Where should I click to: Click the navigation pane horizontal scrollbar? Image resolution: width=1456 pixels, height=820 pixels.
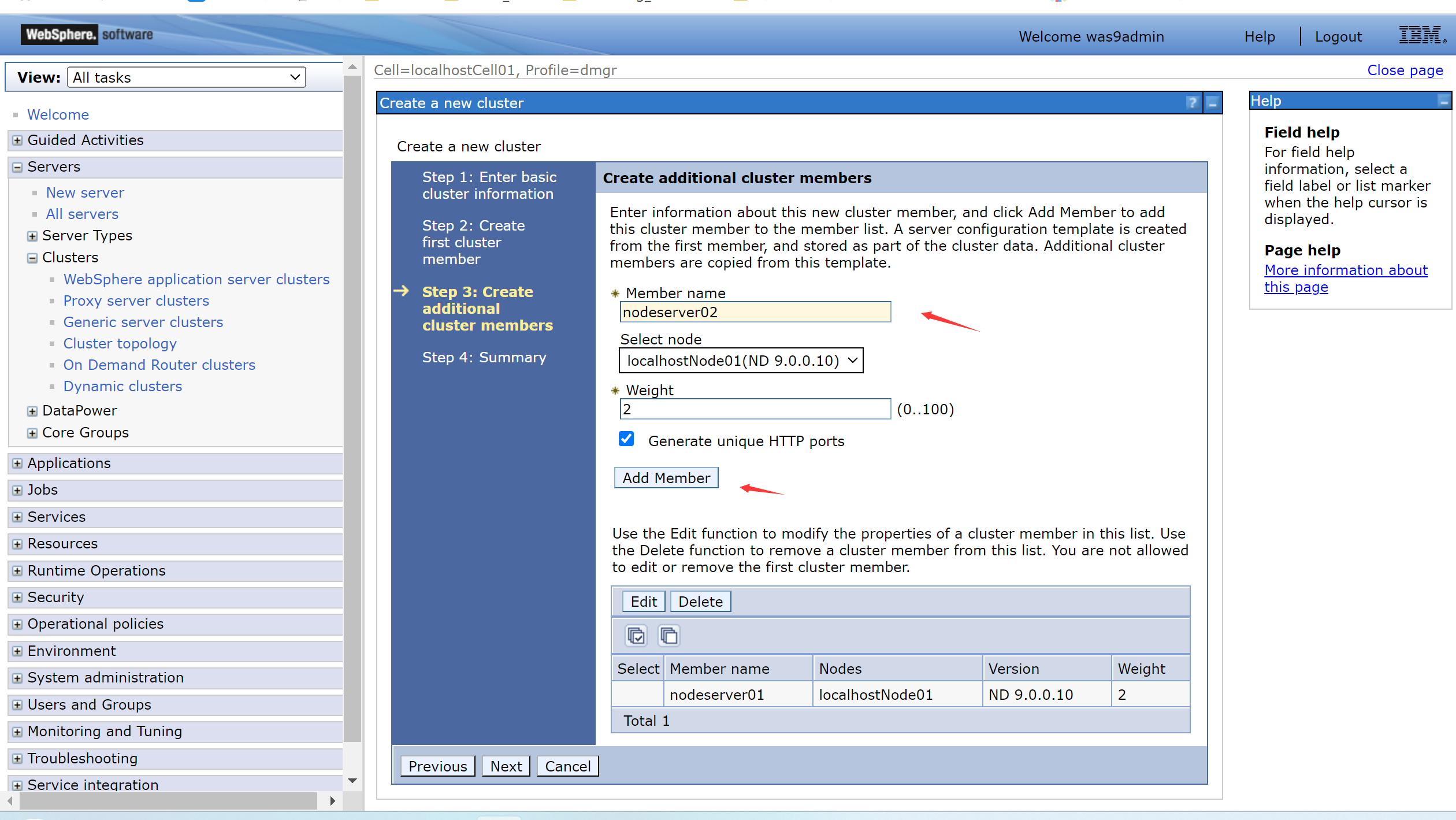[168, 801]
